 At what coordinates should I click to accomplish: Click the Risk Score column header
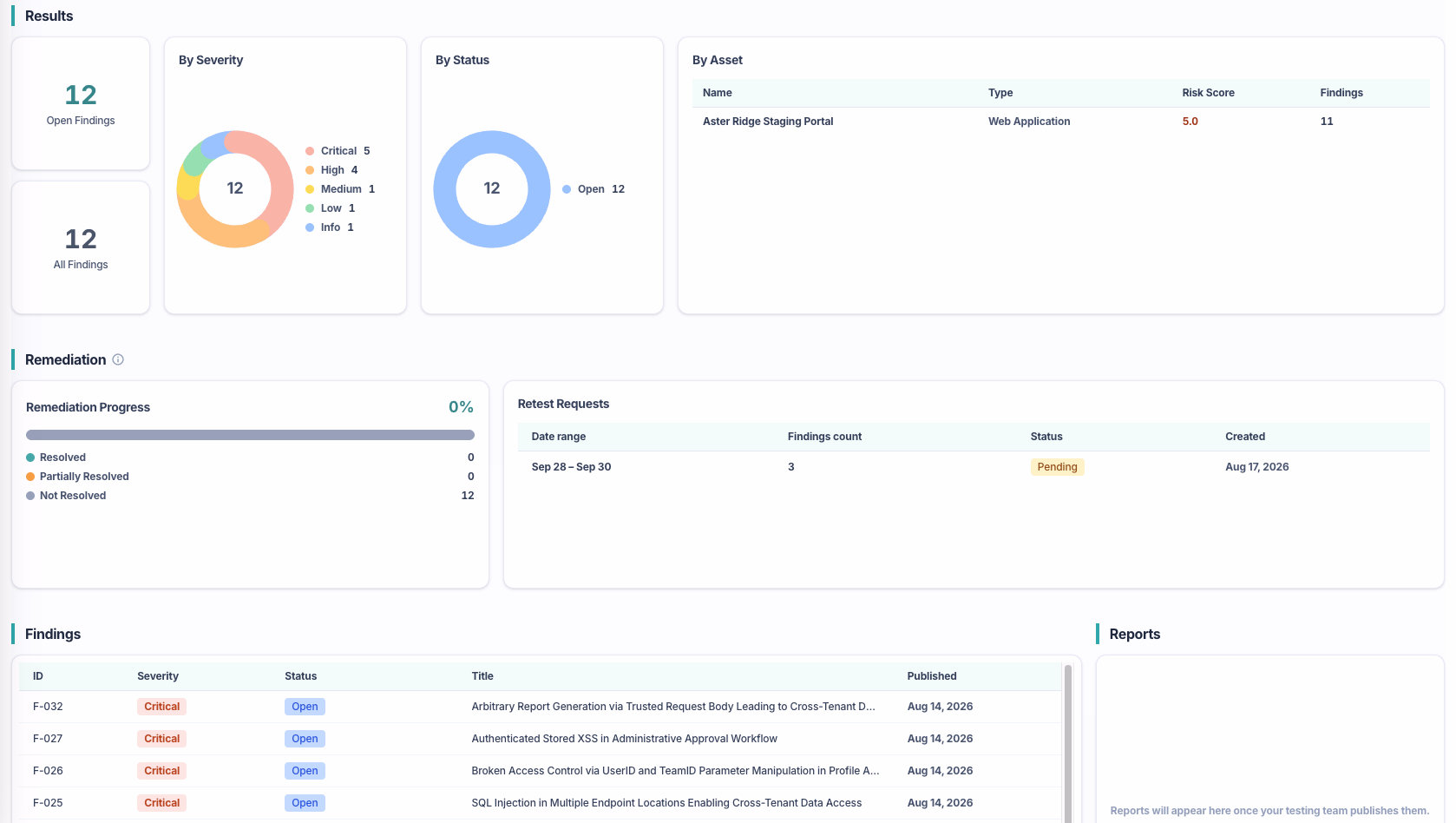pyautogui.click(x=1208, y=93)
